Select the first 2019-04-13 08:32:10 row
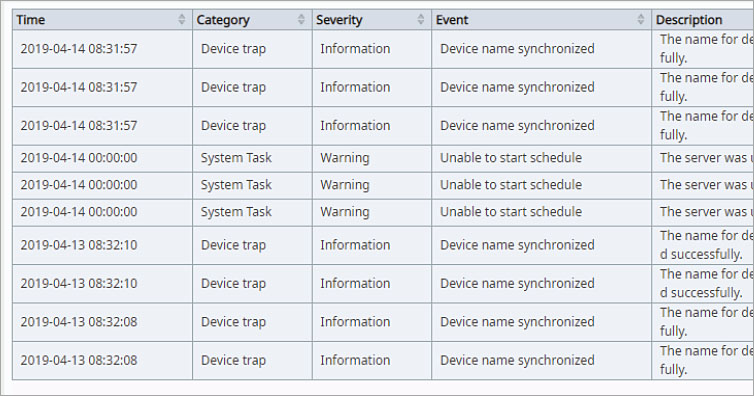 (x=383, y=245)
